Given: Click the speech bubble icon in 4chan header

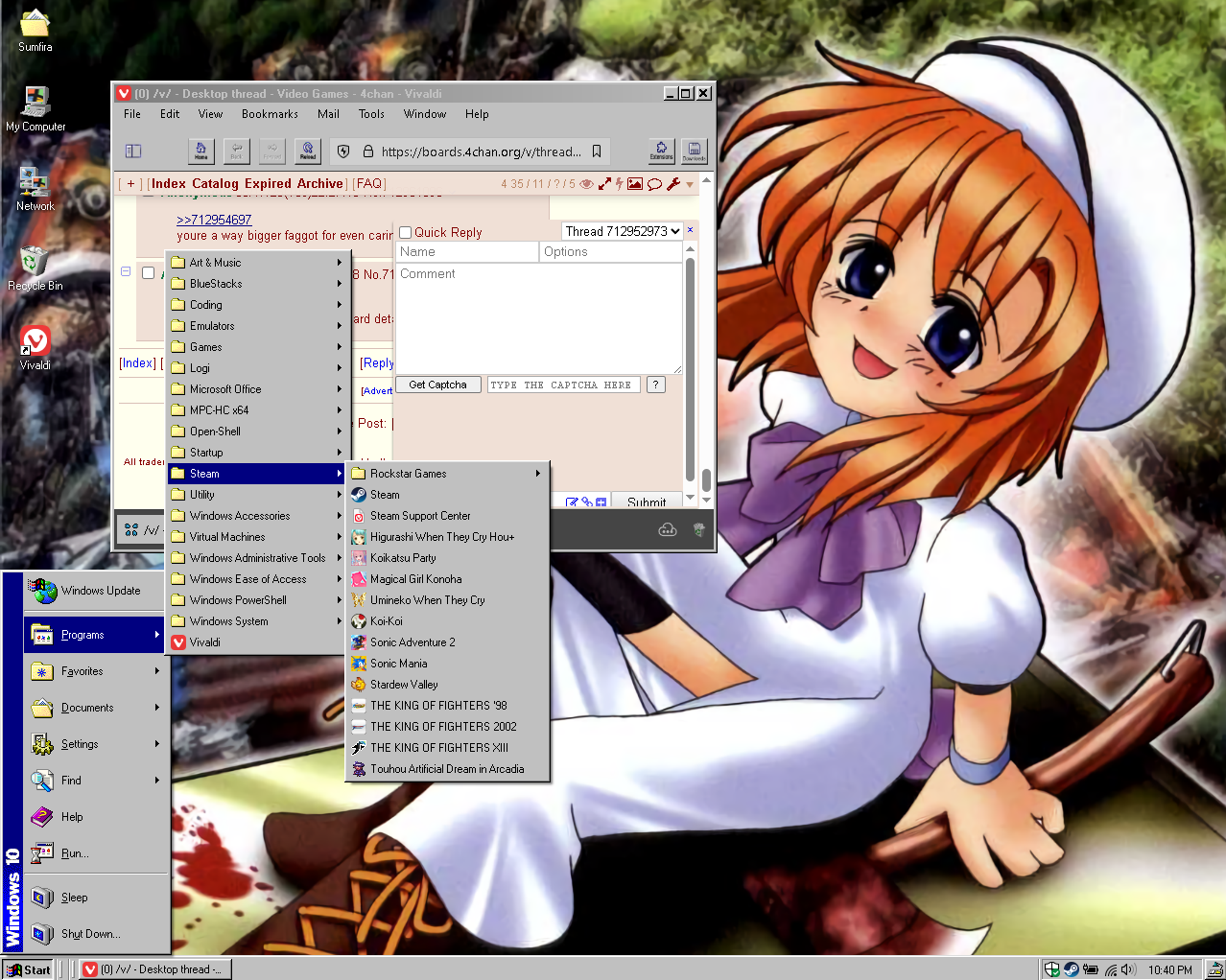Looking at the screenshot, I should tap(654, 184).
